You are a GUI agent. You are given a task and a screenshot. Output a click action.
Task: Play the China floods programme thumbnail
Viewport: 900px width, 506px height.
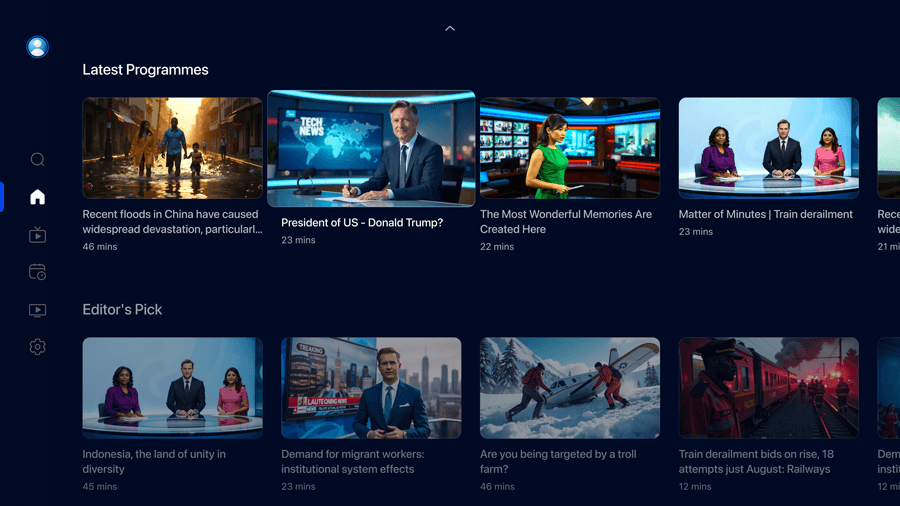point(172,148)
